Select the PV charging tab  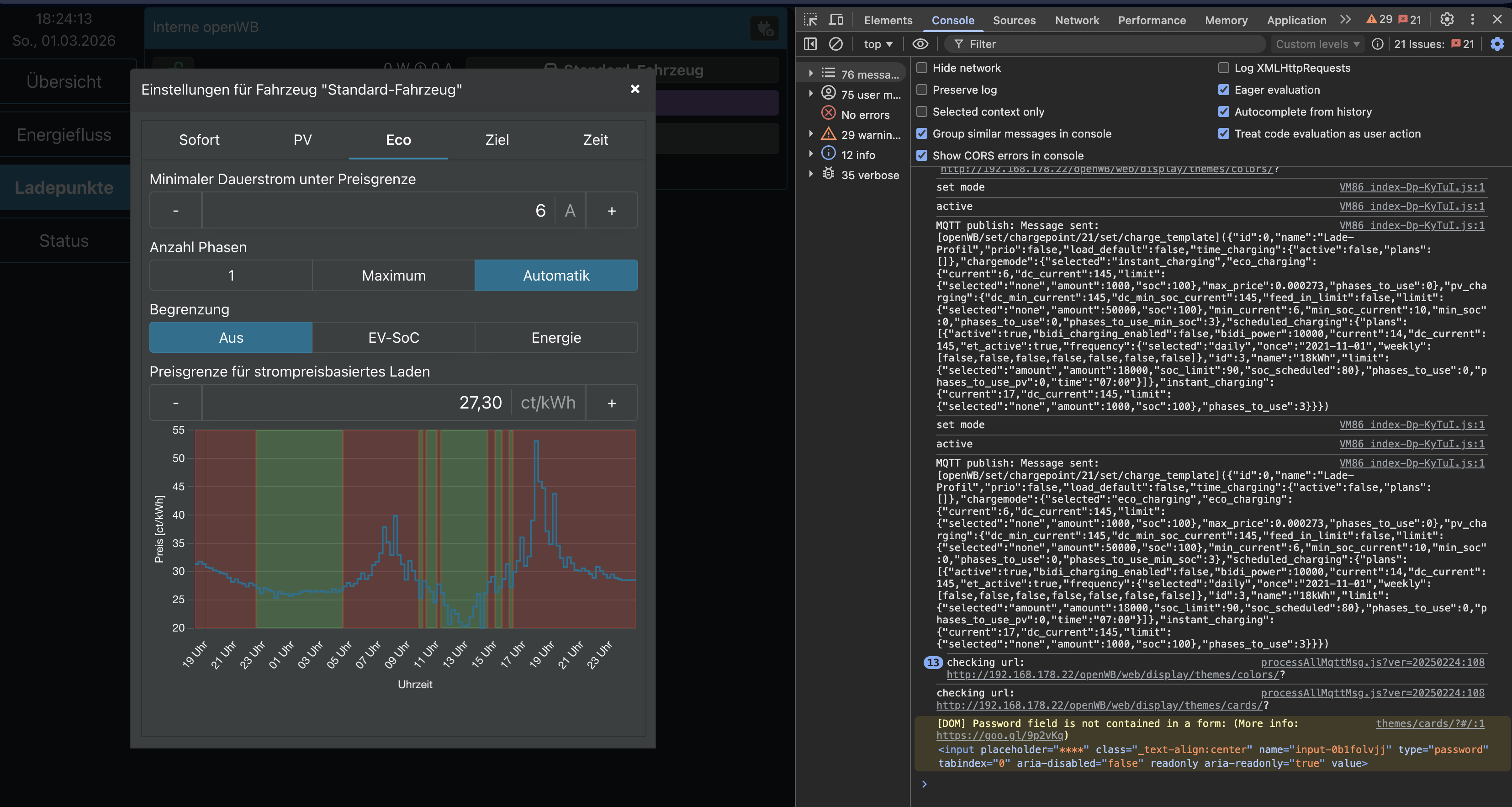tap(302, 140)
